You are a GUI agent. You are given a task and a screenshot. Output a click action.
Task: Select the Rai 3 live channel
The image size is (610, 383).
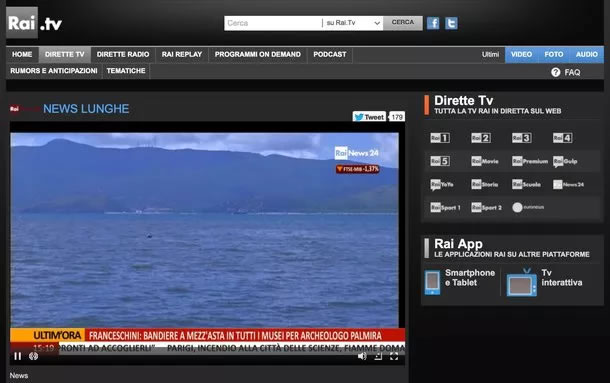[522, 138]
